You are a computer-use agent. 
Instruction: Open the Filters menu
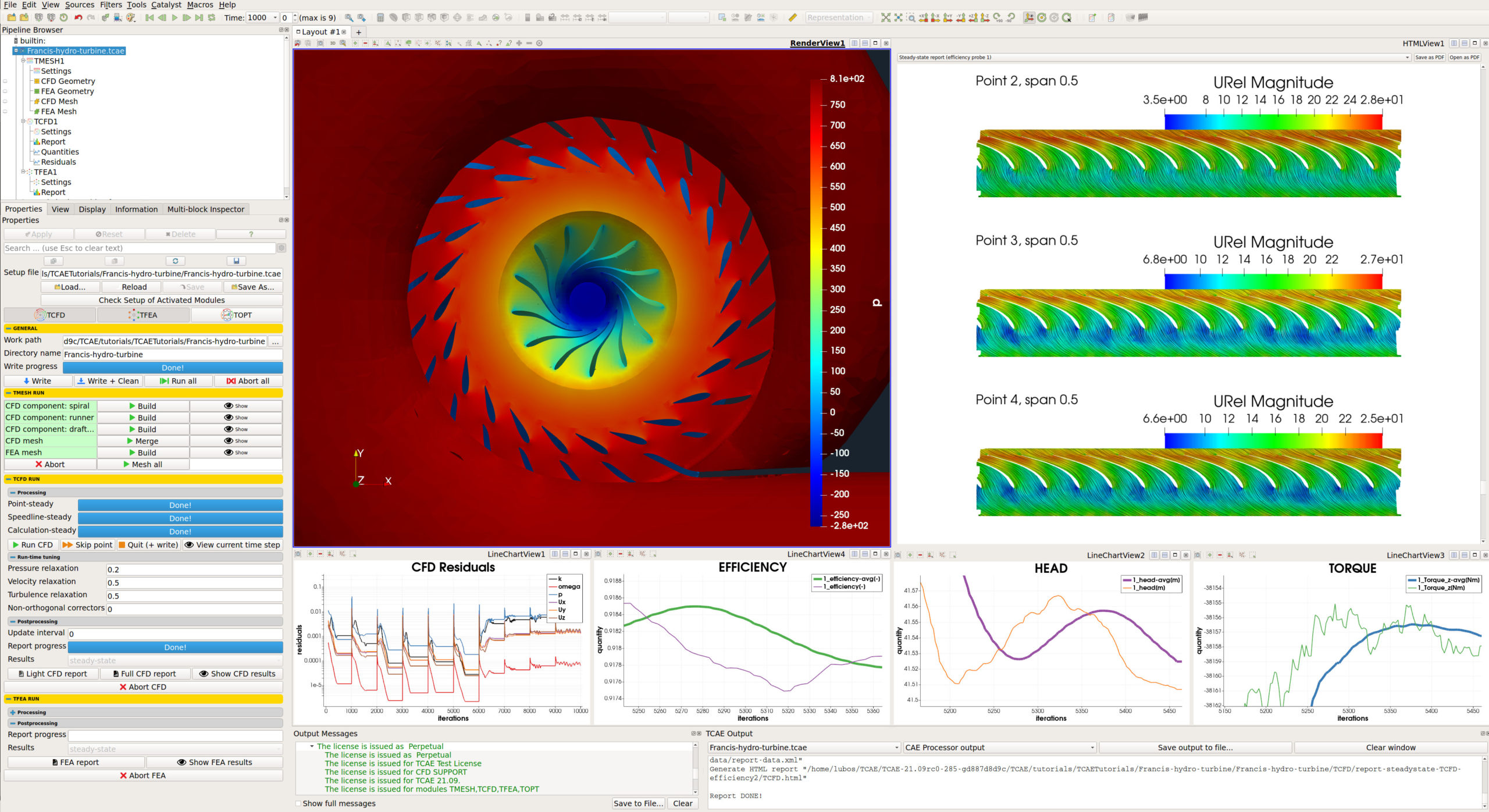(111, 5)
